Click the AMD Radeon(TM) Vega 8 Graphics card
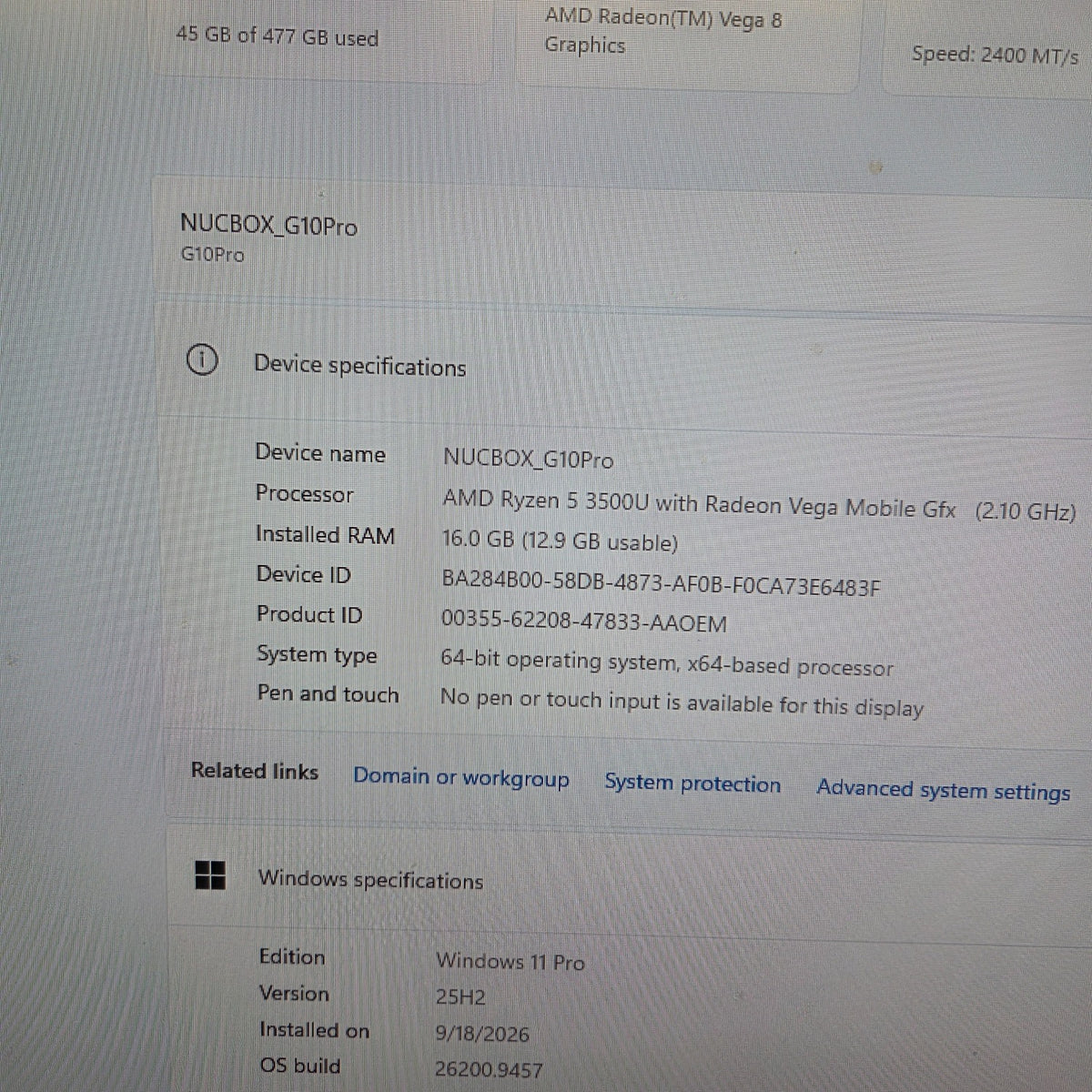The width and height of the screenshot is (1092, 1092). pyautogui.click(x=687, y=44)
